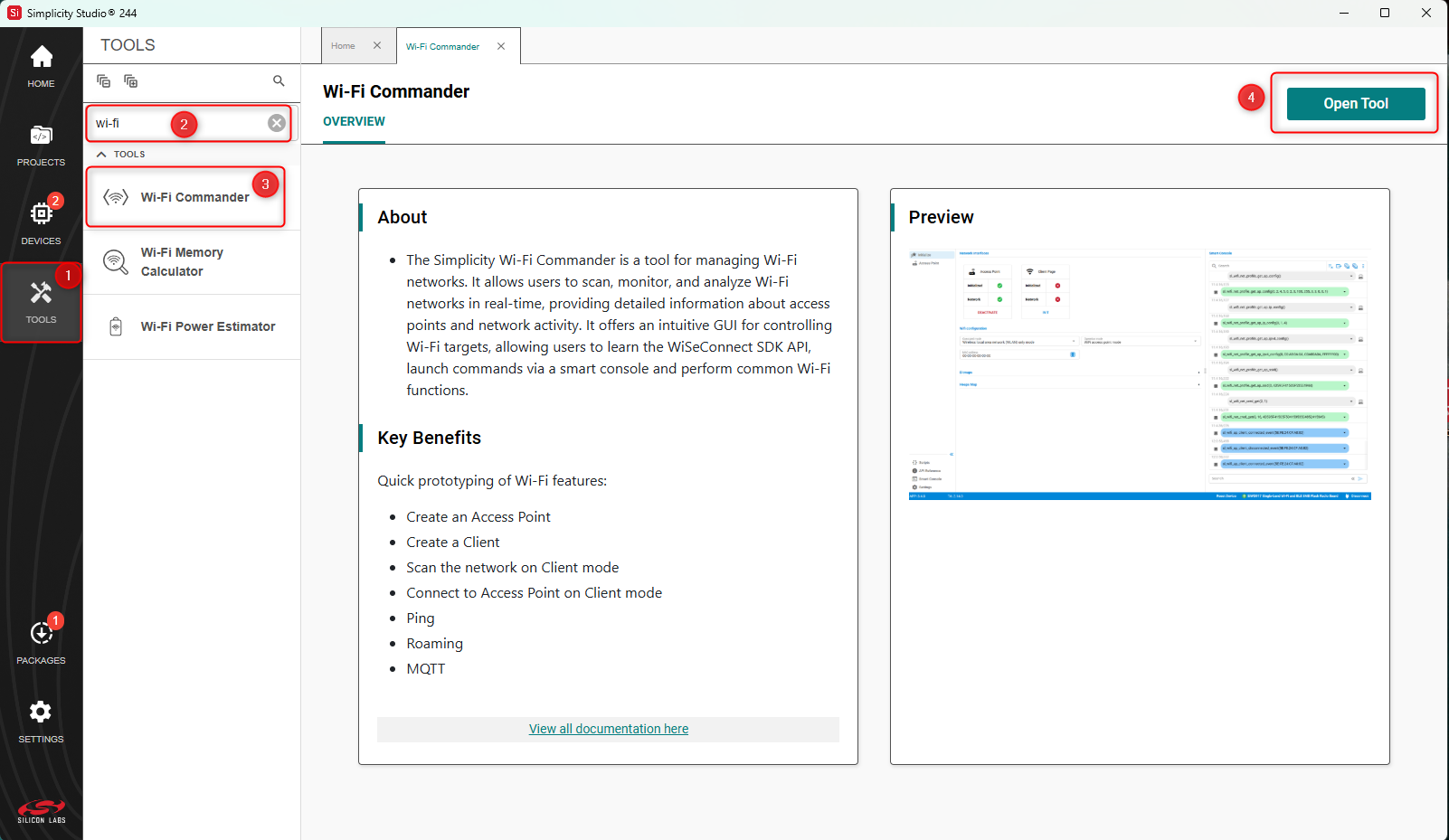This screenshot has height=840, width=1449.
Task: Click the 'Roaming' bullet item
Action: [x=435, y=644]
